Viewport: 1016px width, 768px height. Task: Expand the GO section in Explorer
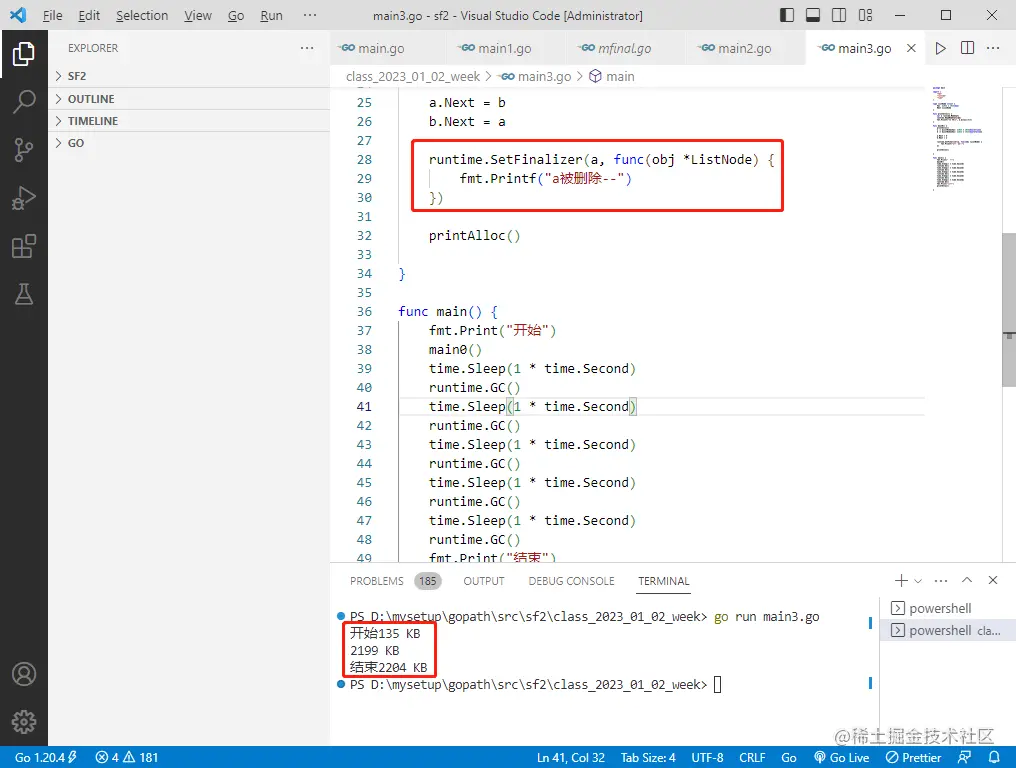click(189, 143)
